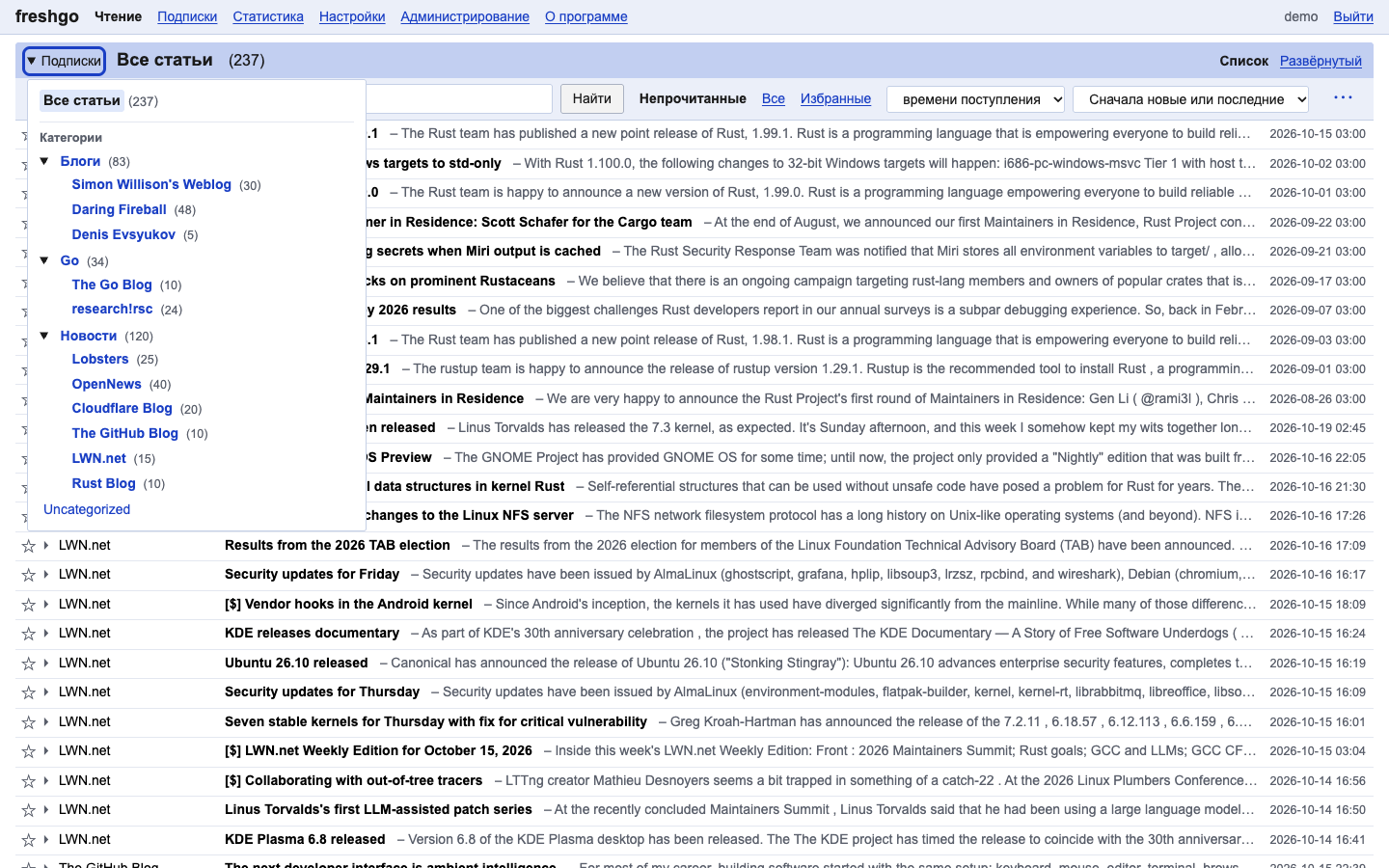Click the date "2026-10-19 02:45"
Screen dimensions: 1389x868
pos(1318,427)
